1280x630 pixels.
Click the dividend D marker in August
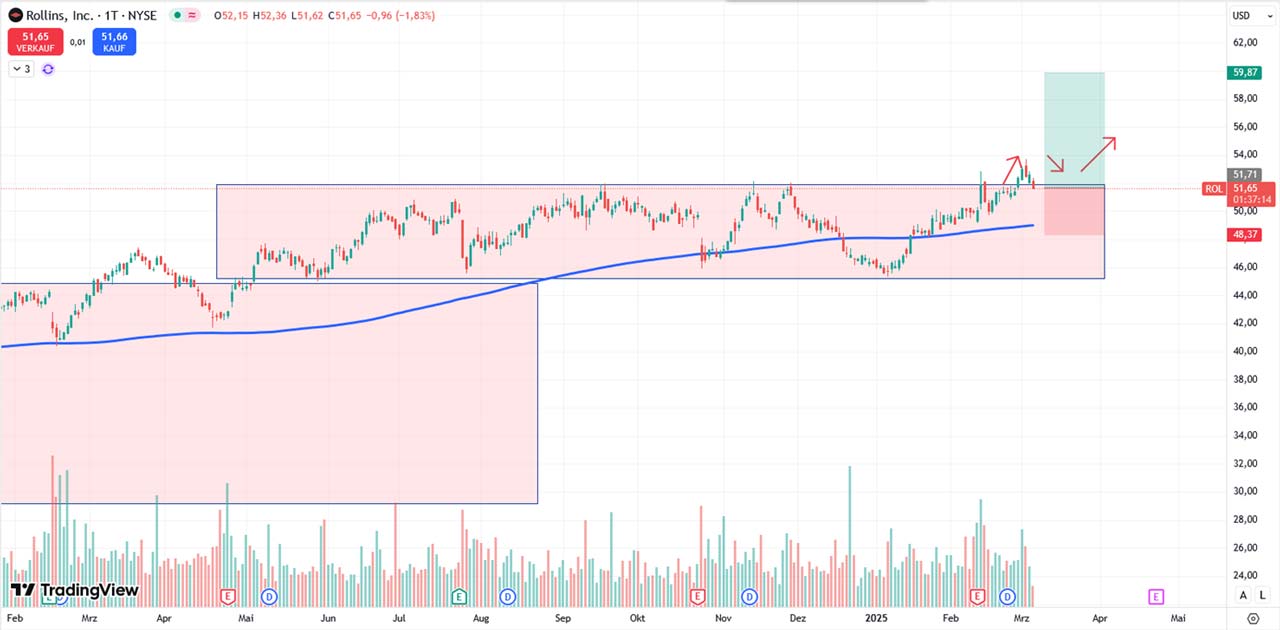(x=507, y=597)
